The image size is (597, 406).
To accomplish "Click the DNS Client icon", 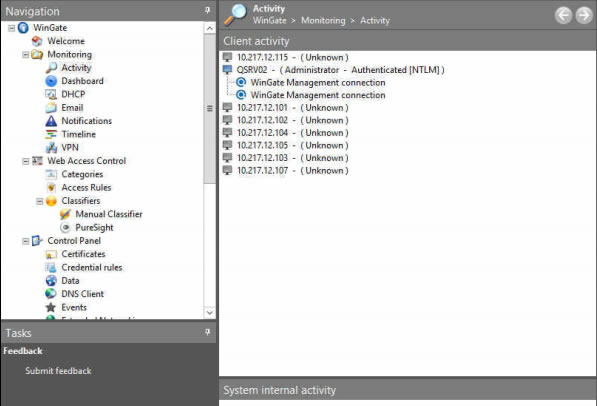I will [51, 294].
